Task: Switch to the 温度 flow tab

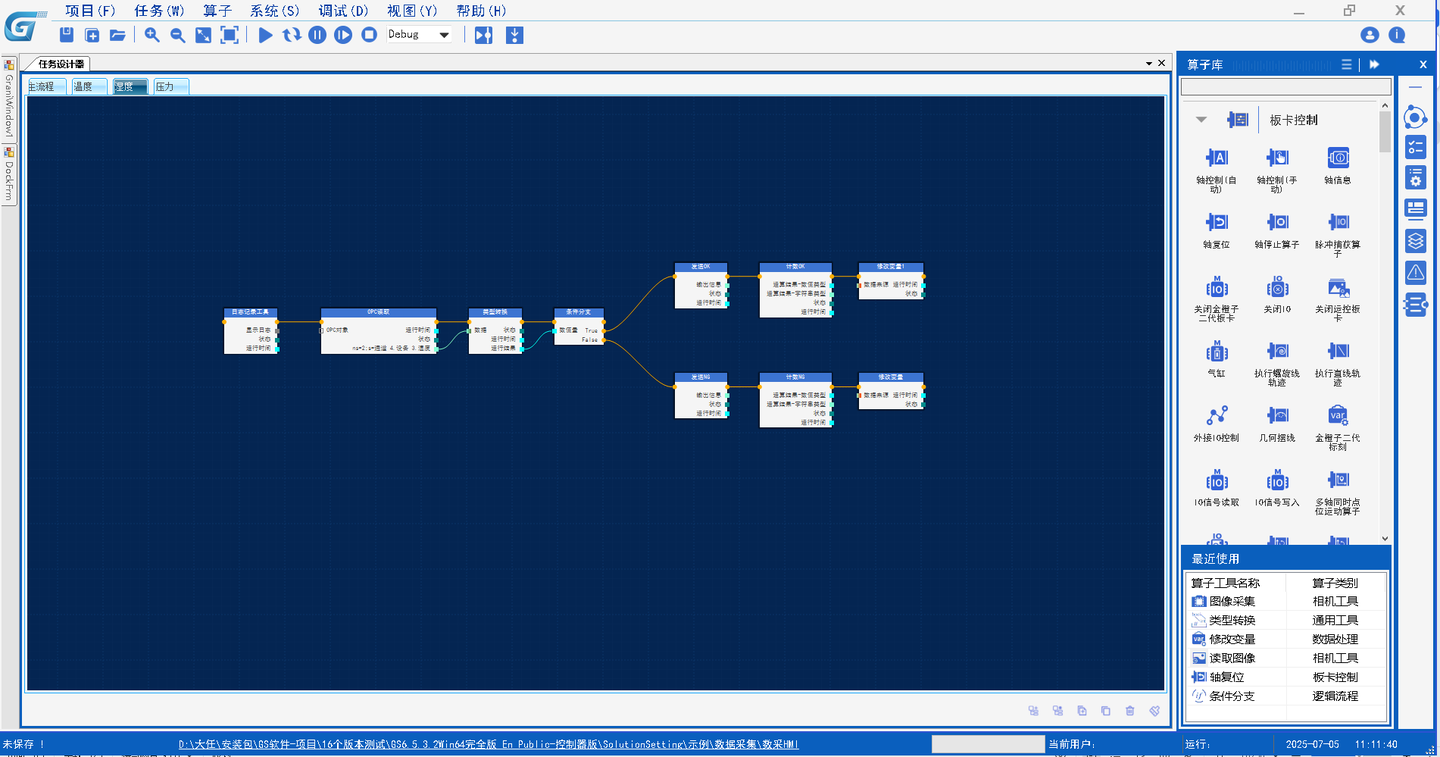Action: 88,87
